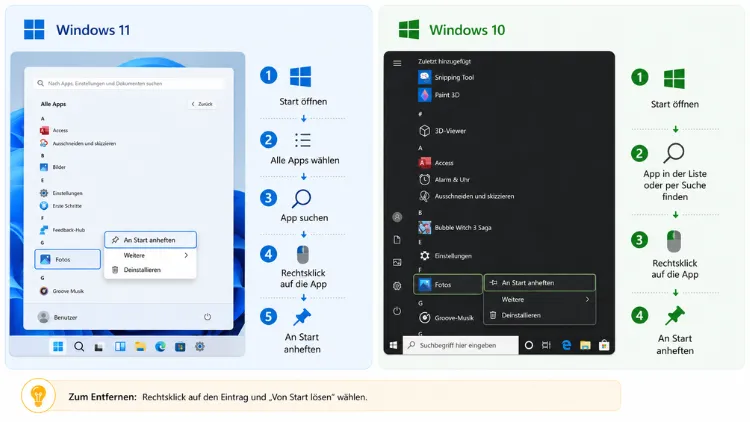Choose An Start anheften in Windows 11 menu
The height and width of the screenshot is (422, 750).
150,240
